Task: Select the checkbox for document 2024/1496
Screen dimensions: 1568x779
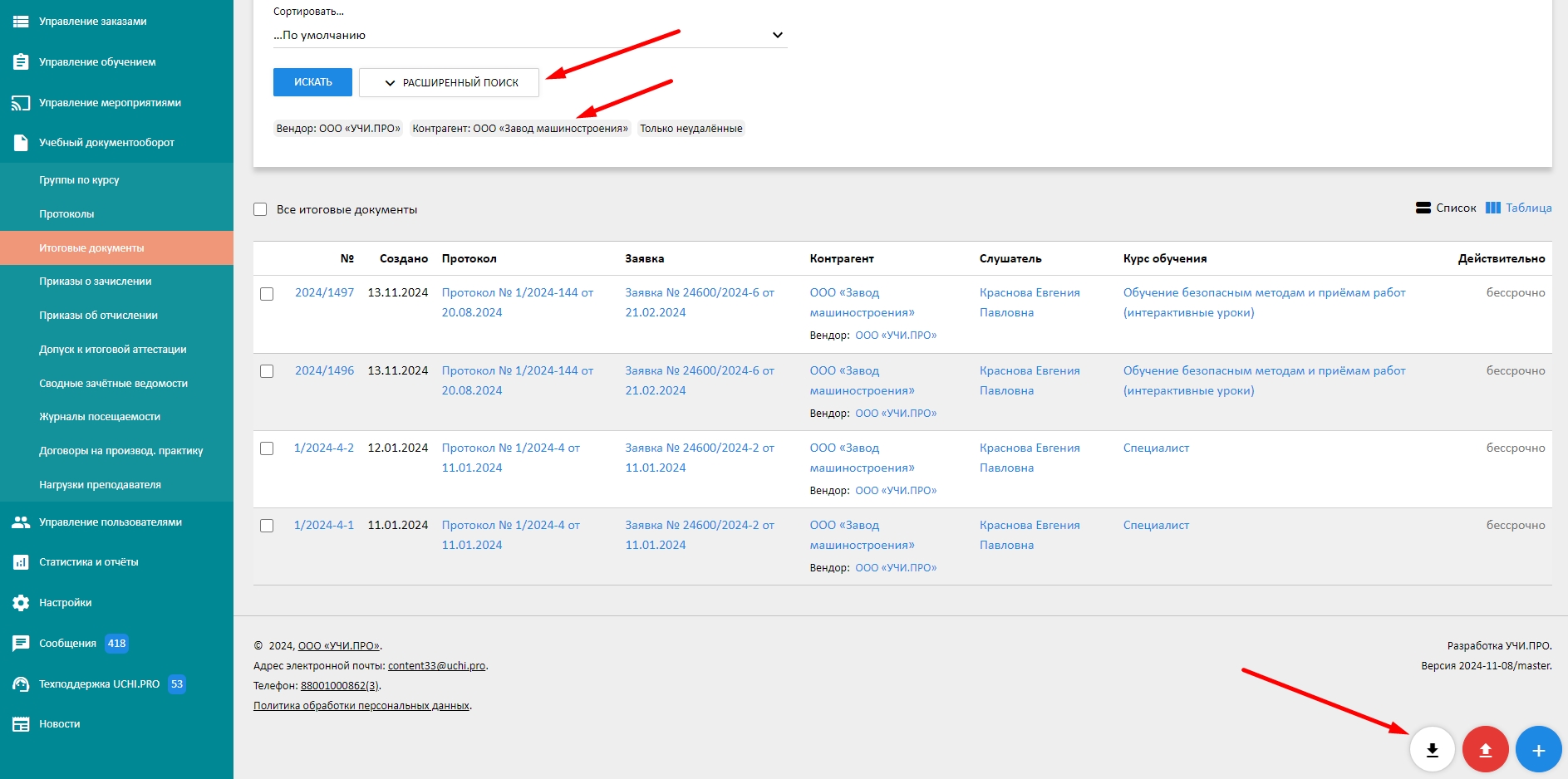Action: coord(267,371)
